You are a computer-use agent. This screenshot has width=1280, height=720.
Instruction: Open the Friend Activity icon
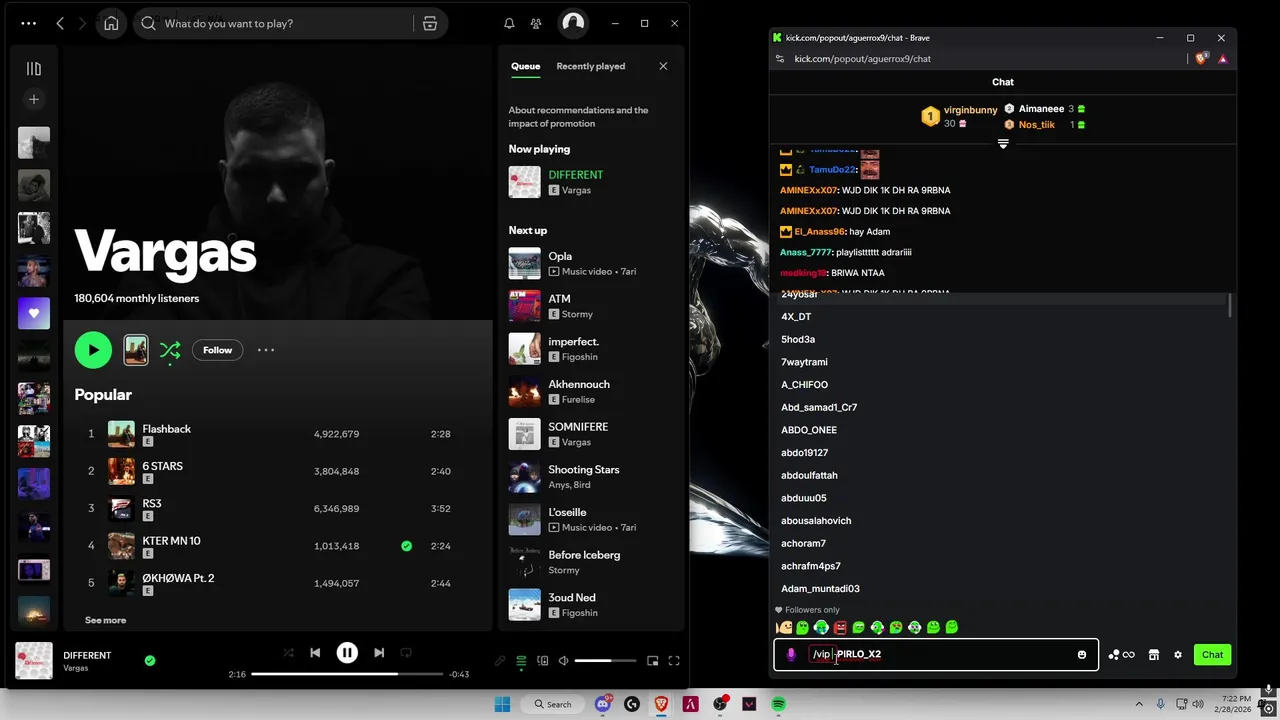coord(537,23)
